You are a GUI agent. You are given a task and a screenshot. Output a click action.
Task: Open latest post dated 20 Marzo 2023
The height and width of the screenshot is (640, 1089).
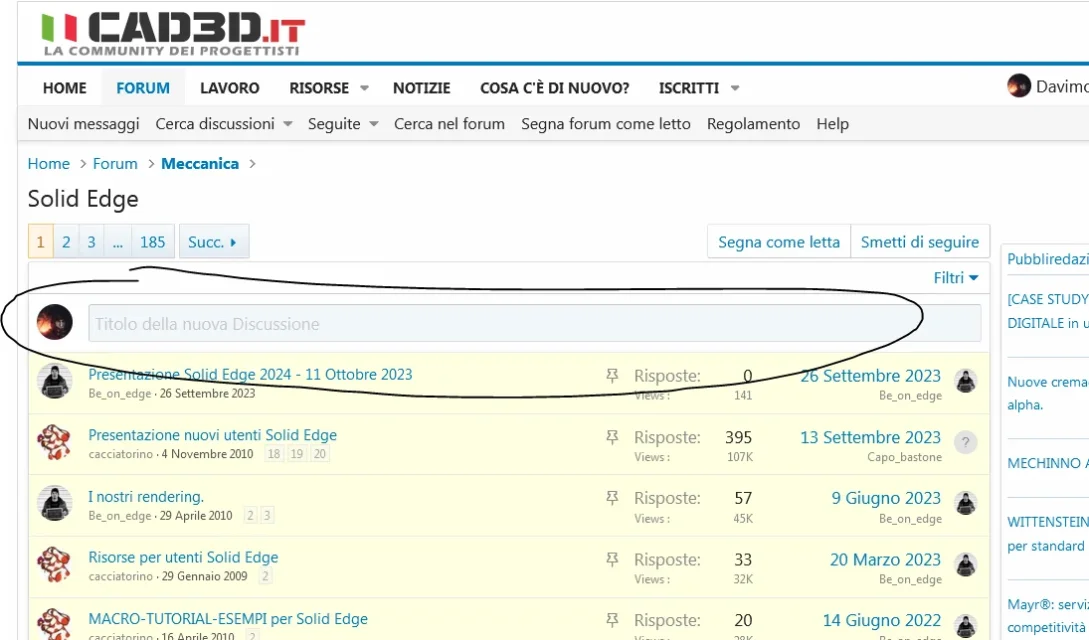(886, 559)
